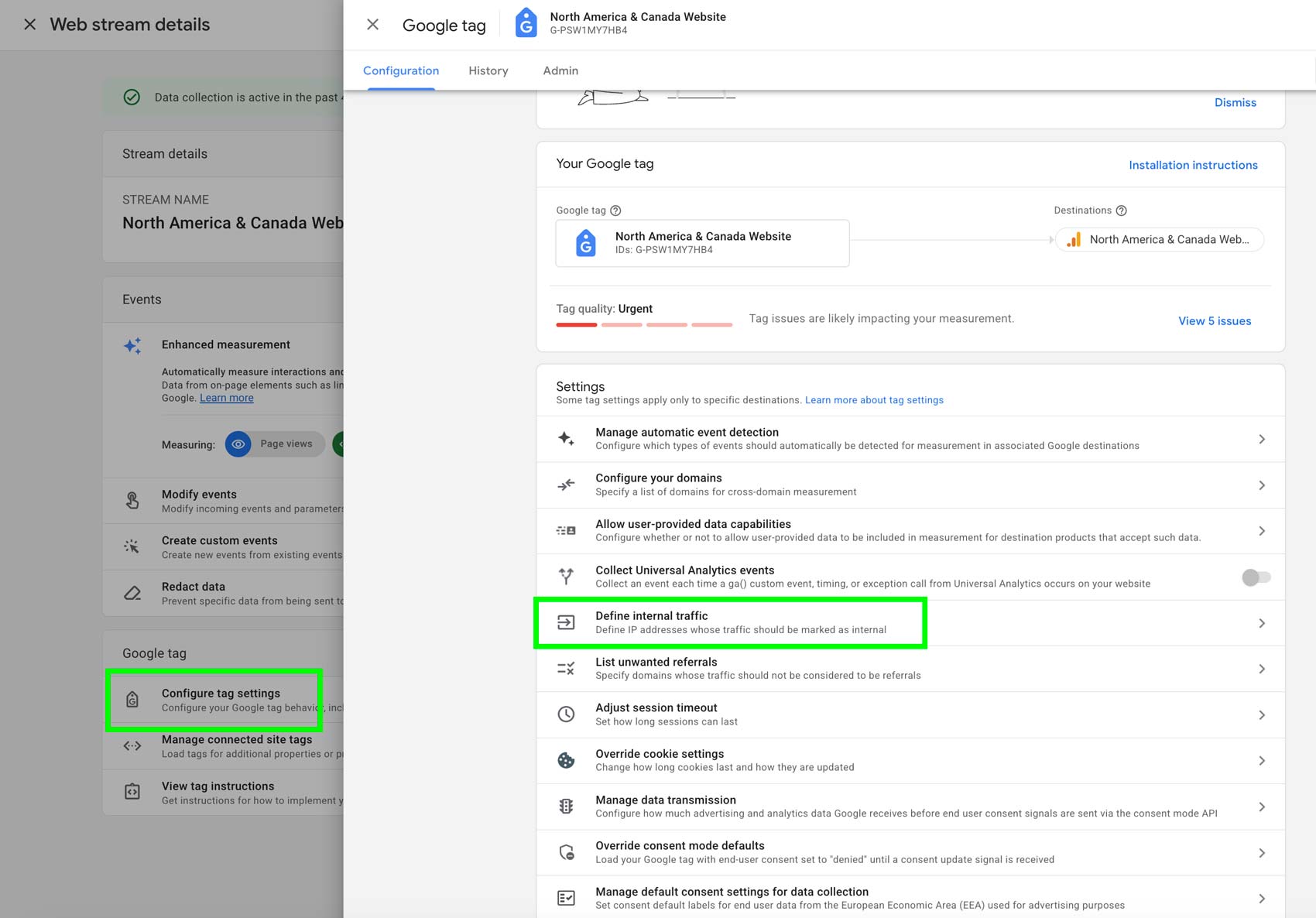The image size is (1316, 918).
Task: Switch to the History tab
Action: click(x=488, y=70)
